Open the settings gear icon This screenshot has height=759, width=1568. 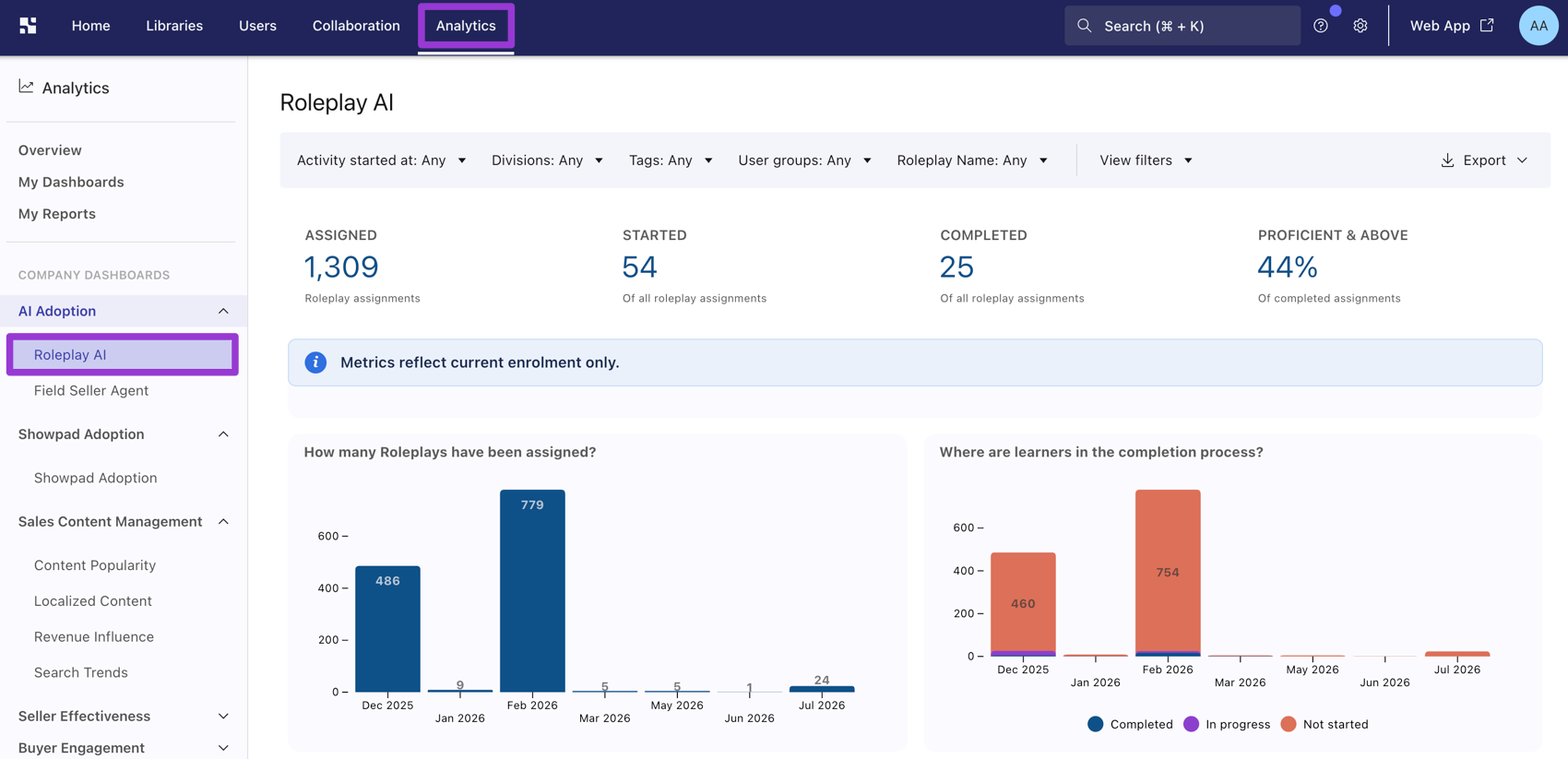pyautogui.click(x=1360, y=26)
